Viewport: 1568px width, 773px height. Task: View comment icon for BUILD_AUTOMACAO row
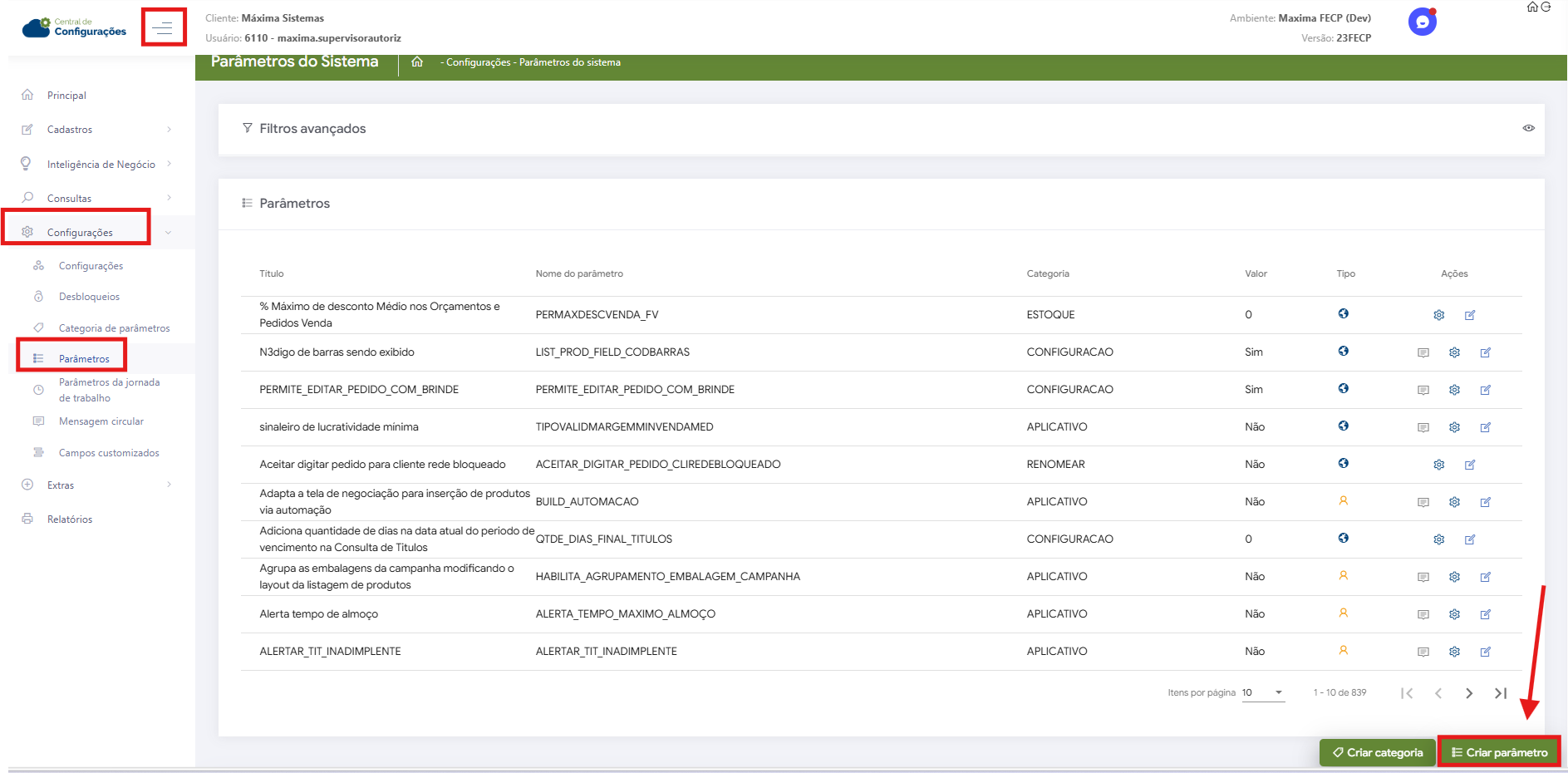pos(1423,502)
